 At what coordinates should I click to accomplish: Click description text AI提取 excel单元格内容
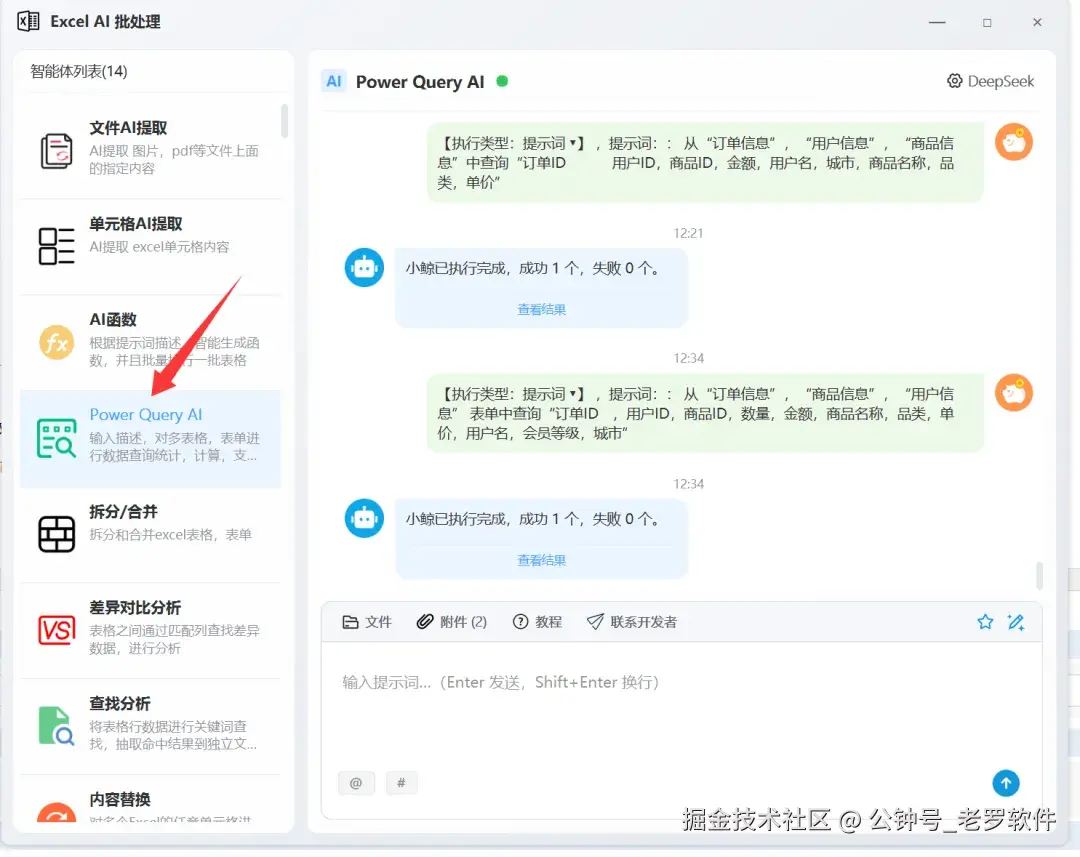click(x=159, y=247)
